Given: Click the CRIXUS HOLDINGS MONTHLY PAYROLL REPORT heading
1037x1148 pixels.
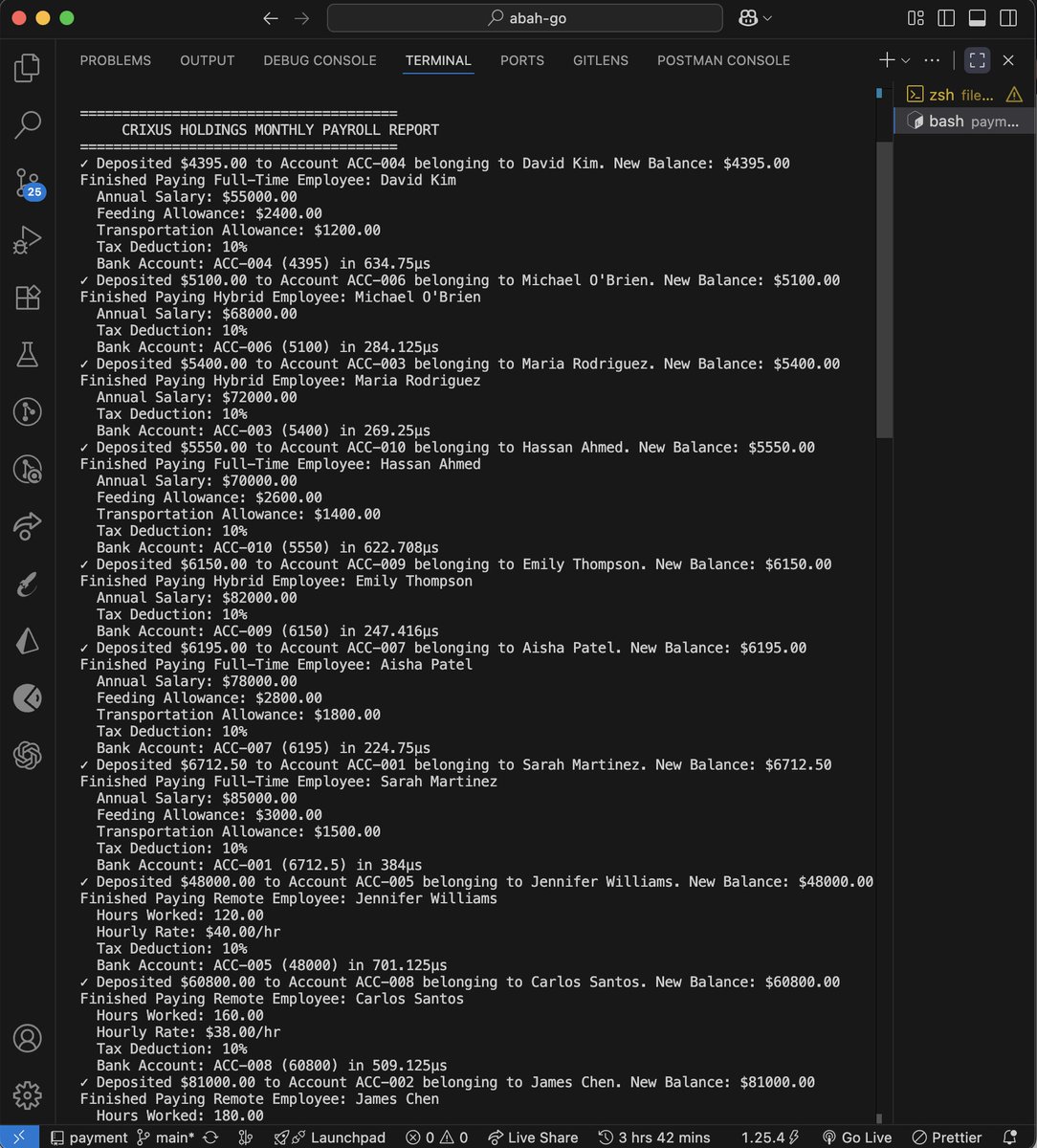Looking at the screenshot, I should (280, 130).
